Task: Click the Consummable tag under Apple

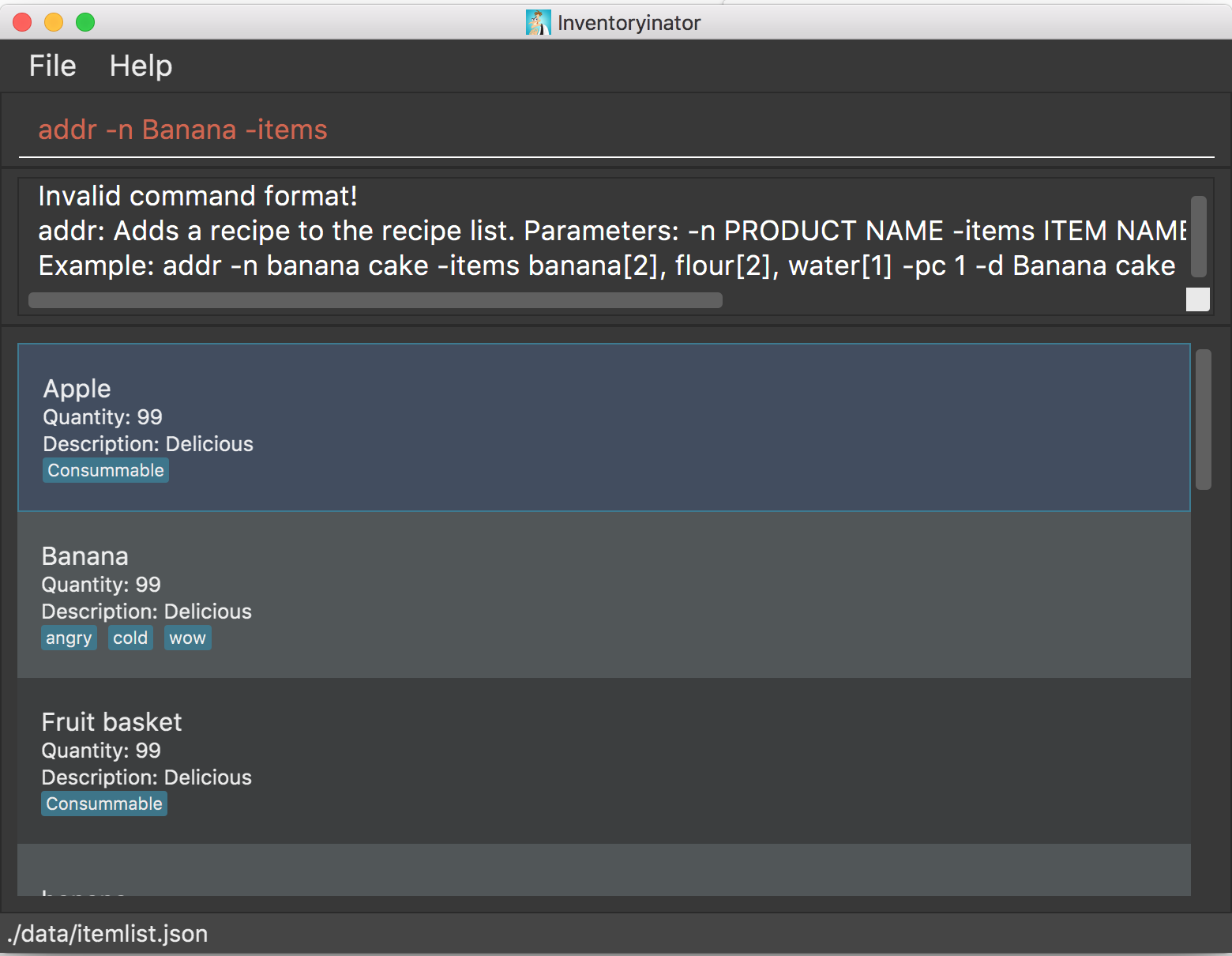Action: pyautogui.click(x=106, y=470)
